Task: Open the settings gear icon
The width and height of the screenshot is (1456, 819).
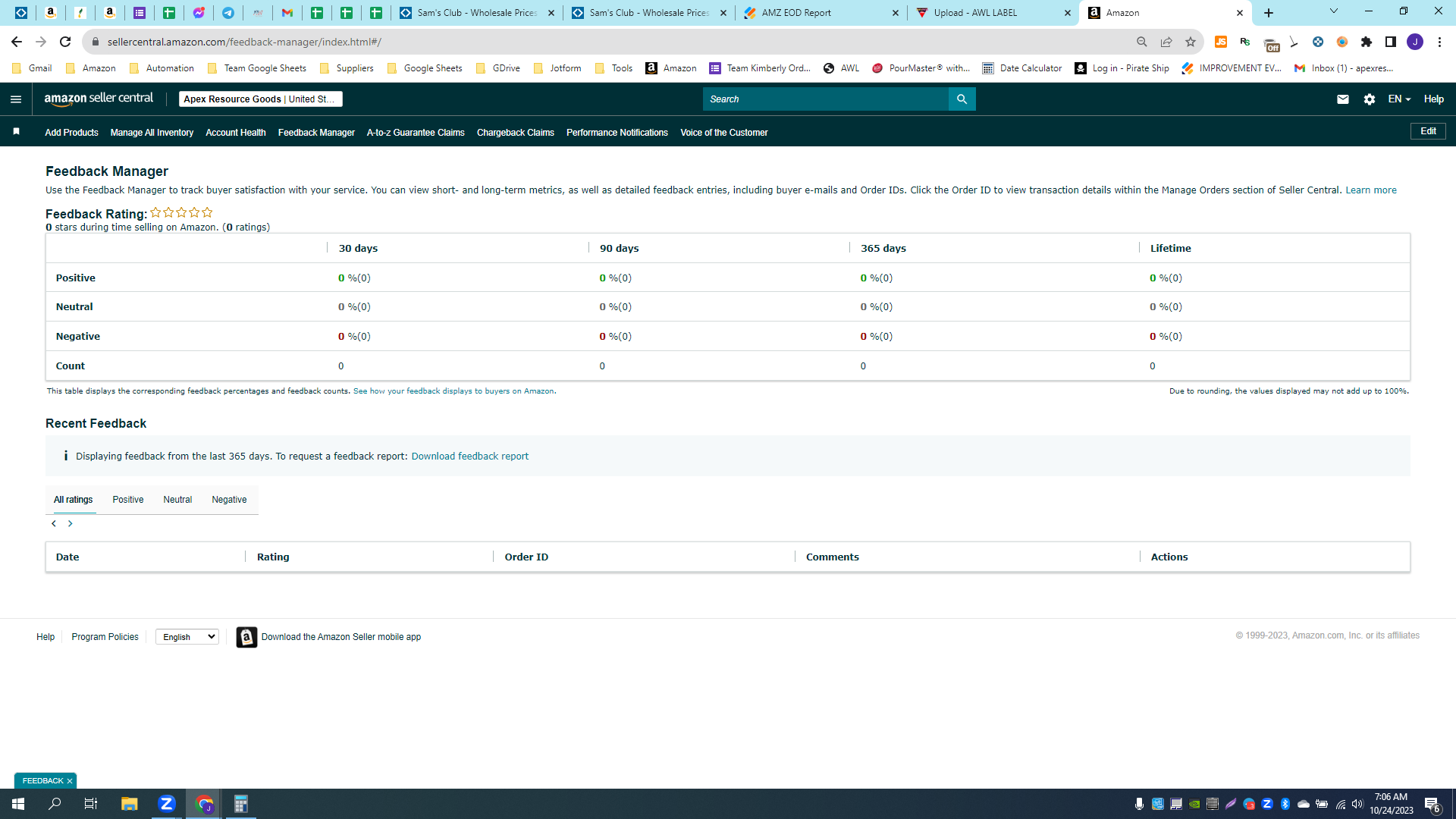Action: pos(1370,99)
